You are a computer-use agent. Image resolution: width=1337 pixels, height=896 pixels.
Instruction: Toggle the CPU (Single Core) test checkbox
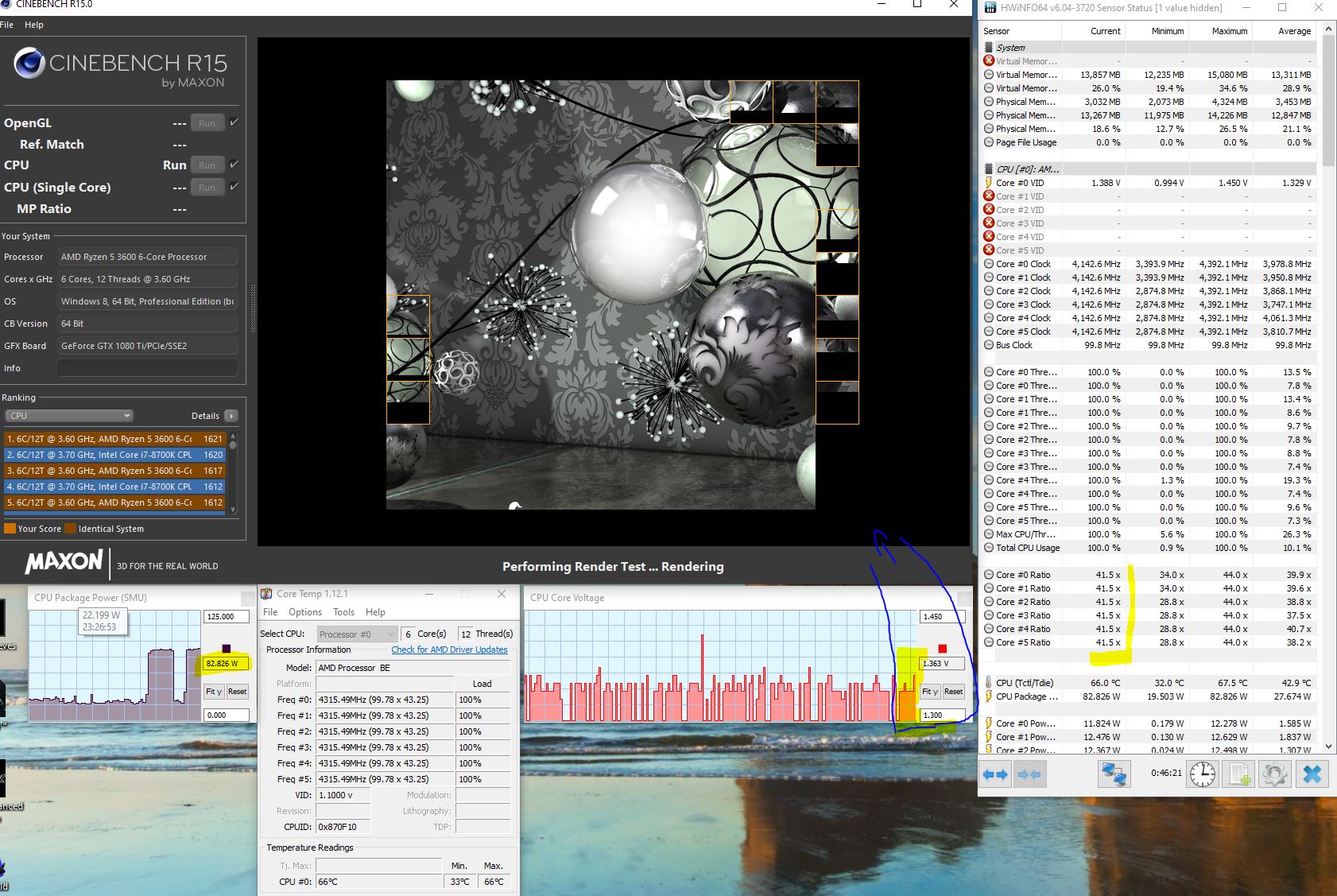click(234, 187)
